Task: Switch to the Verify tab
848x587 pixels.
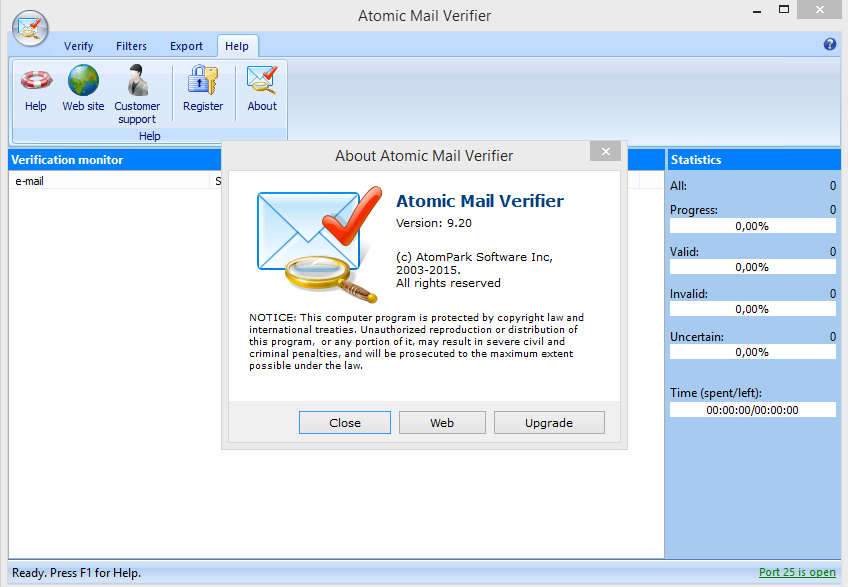Action: click(78, 46)
